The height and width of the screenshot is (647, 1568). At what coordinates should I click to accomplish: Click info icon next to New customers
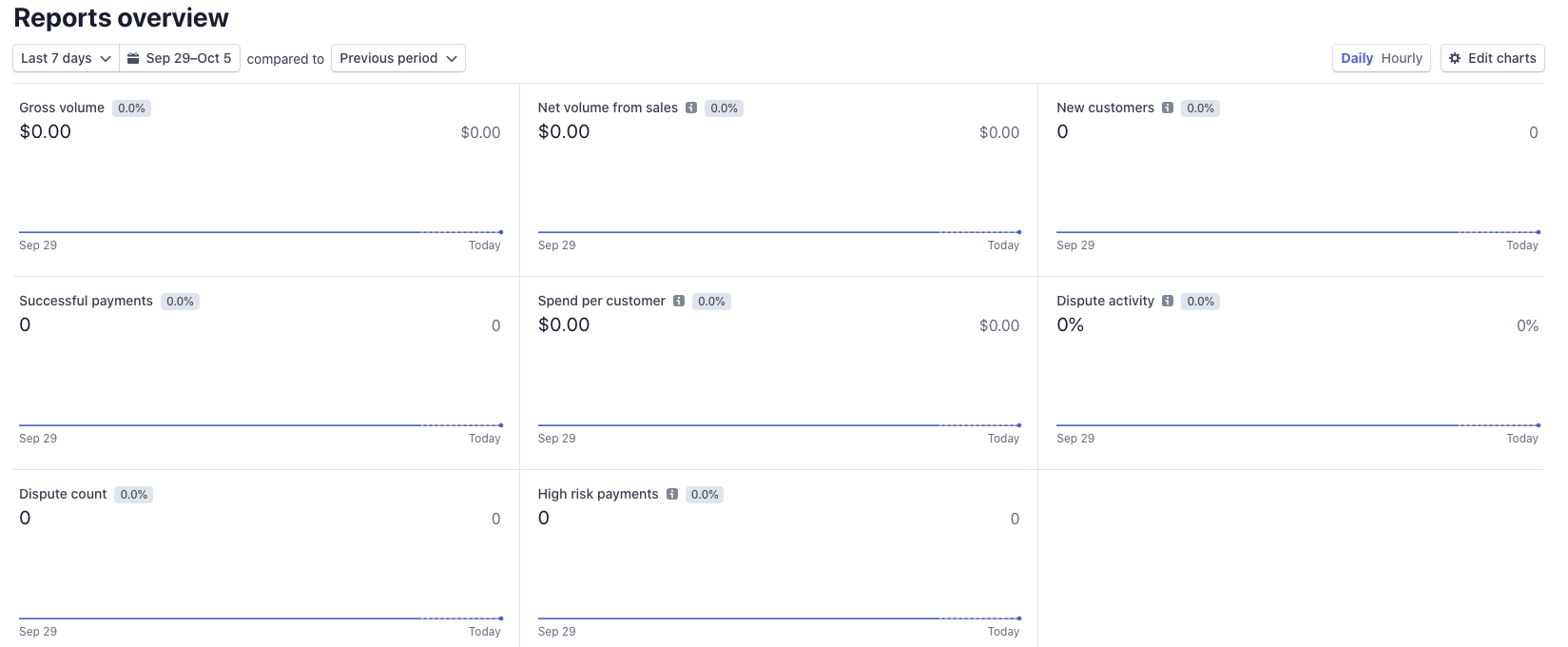(x=1168, y=108)
